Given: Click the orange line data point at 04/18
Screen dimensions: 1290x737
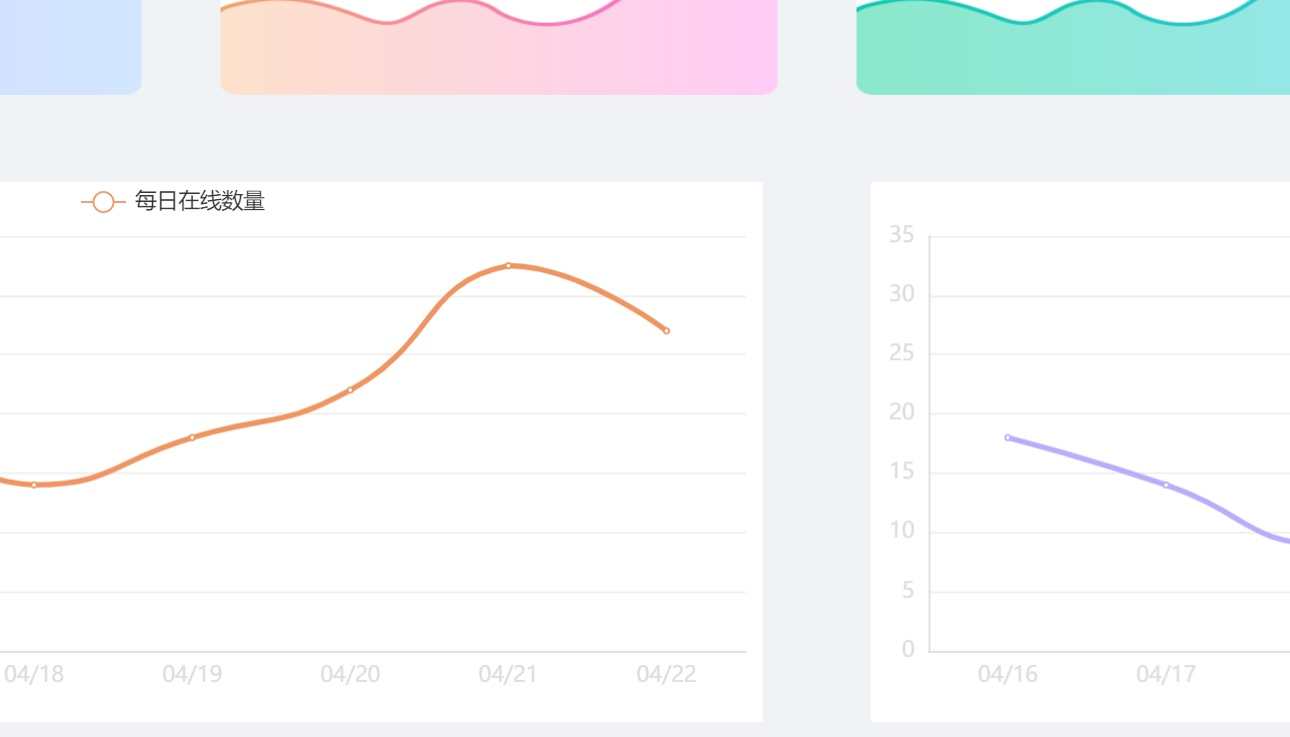Looking at the screenshot, I should [34, 485].
